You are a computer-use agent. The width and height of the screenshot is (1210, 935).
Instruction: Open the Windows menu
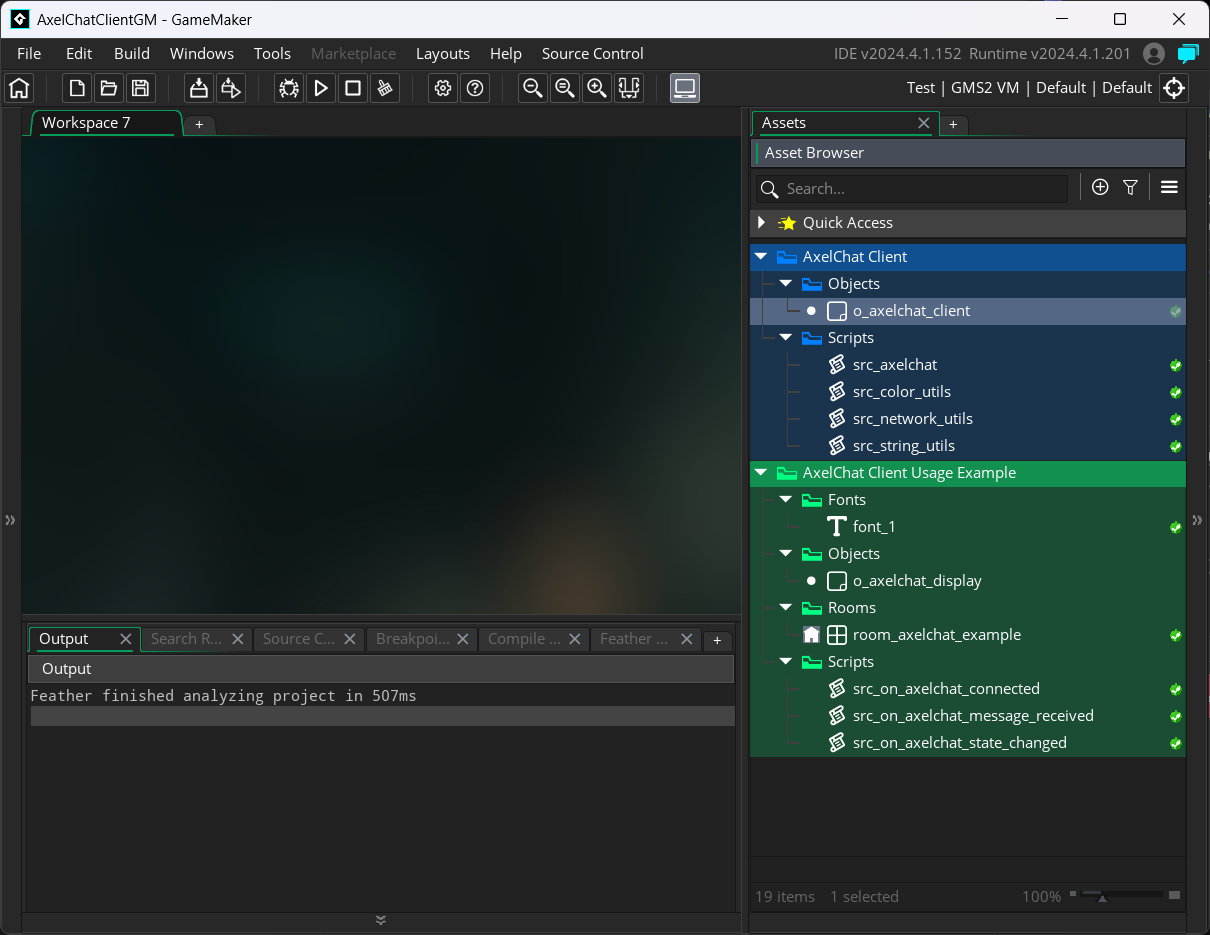click(202, 54)
